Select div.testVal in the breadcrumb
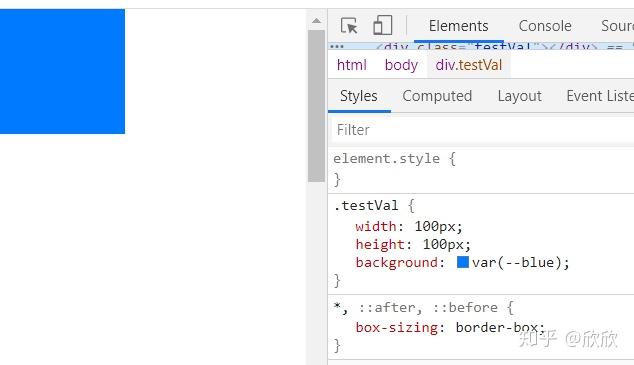Viewport: 634px width, 365px height. pyautogui.click(x=469, y=65)
